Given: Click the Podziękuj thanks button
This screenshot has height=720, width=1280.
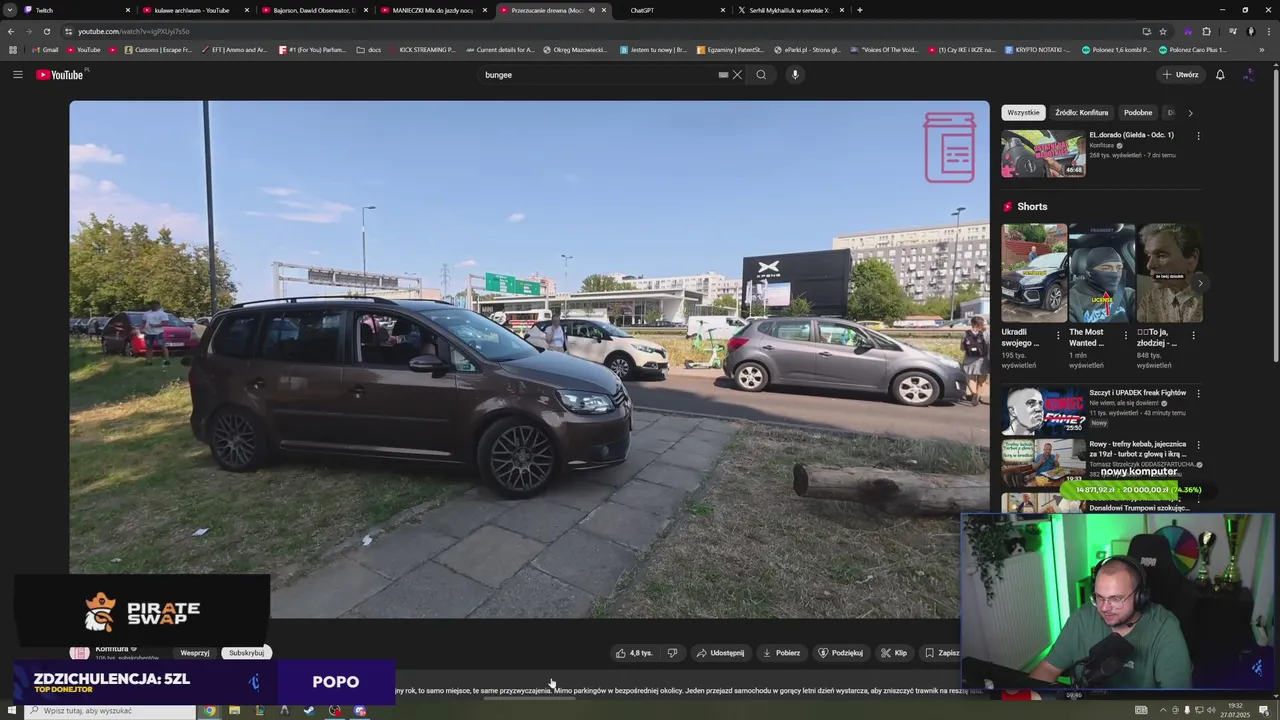Looking at the screenshot, I should click(840, 653).
